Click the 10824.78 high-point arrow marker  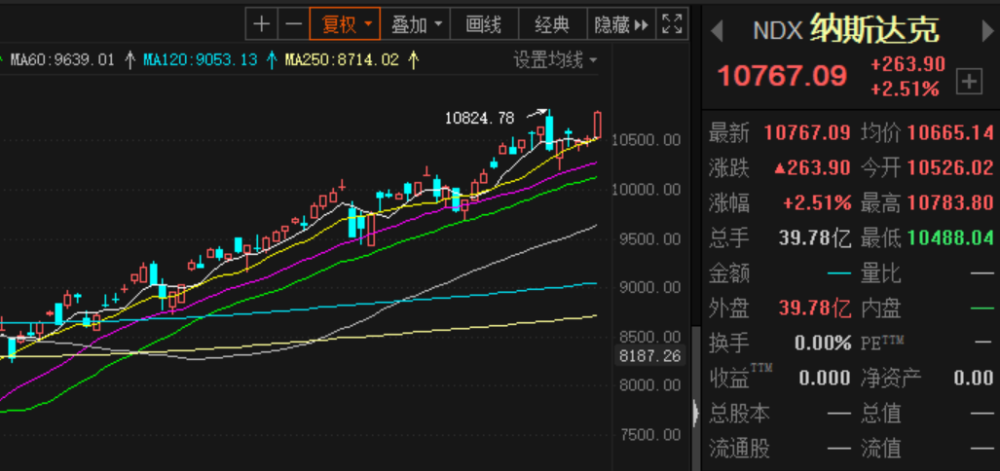pyautogui.click(x=536, y=114)
